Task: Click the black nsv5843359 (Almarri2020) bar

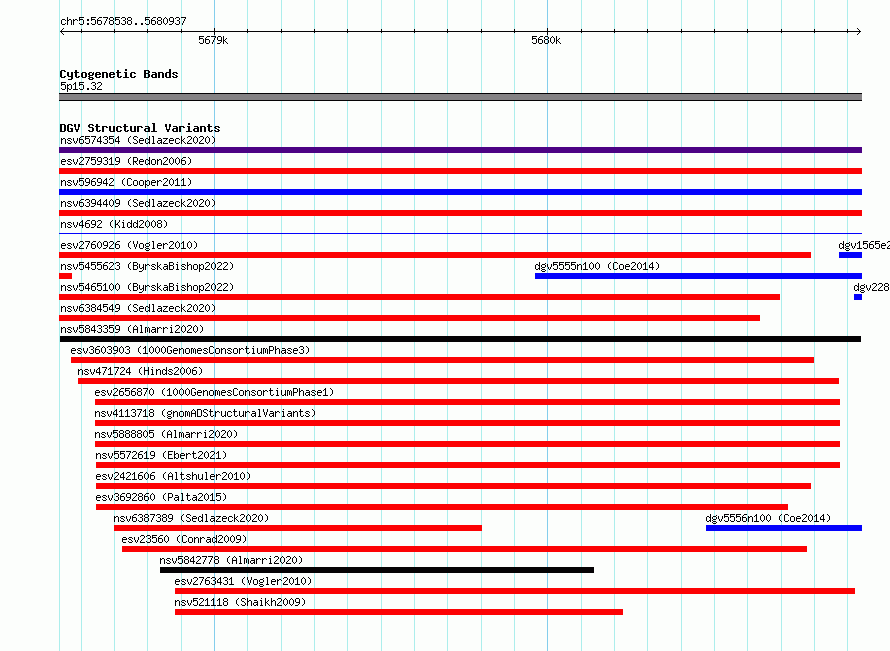Action: [460, 339]
